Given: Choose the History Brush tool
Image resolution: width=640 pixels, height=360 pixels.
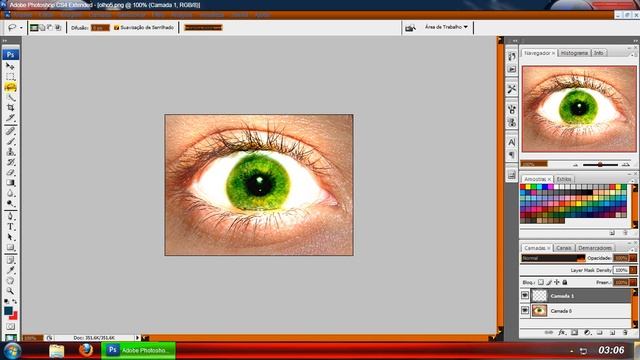Looking at the screenshot, I should coord(10,162).
